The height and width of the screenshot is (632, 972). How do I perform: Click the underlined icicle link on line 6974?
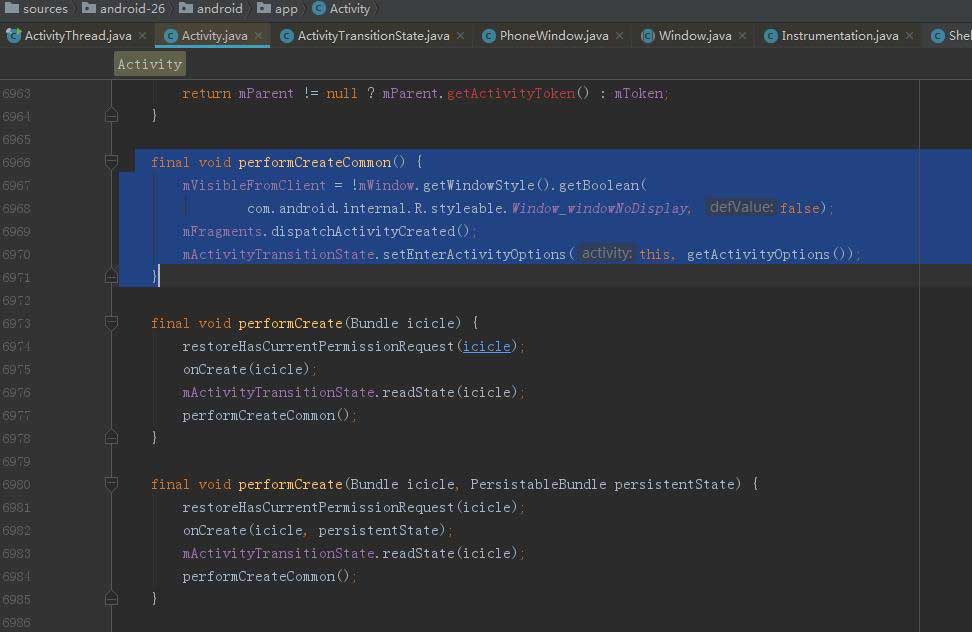pyautogui.click(x=487, y=346)
